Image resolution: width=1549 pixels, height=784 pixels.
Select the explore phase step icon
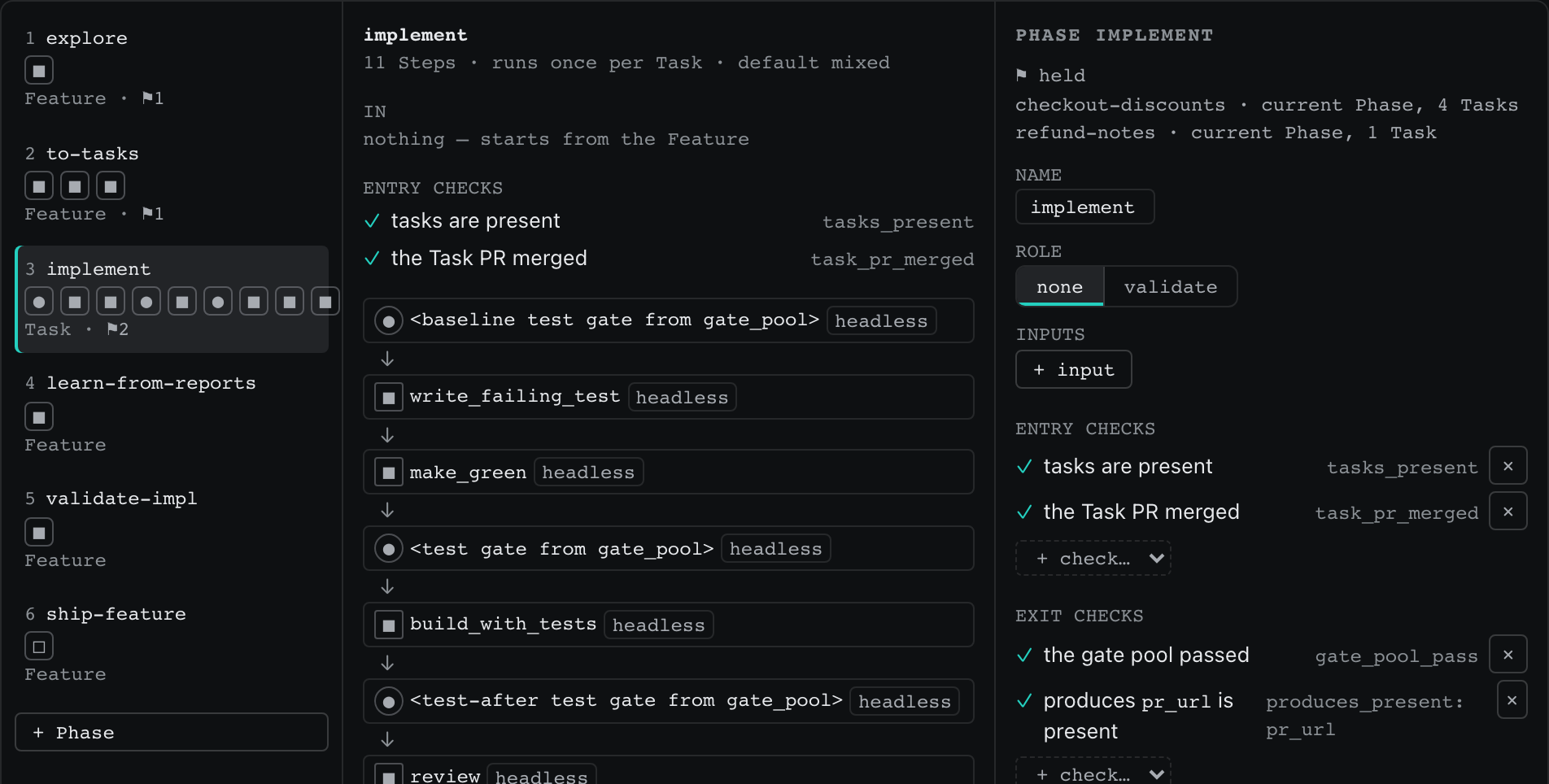[x=39, y=71]
